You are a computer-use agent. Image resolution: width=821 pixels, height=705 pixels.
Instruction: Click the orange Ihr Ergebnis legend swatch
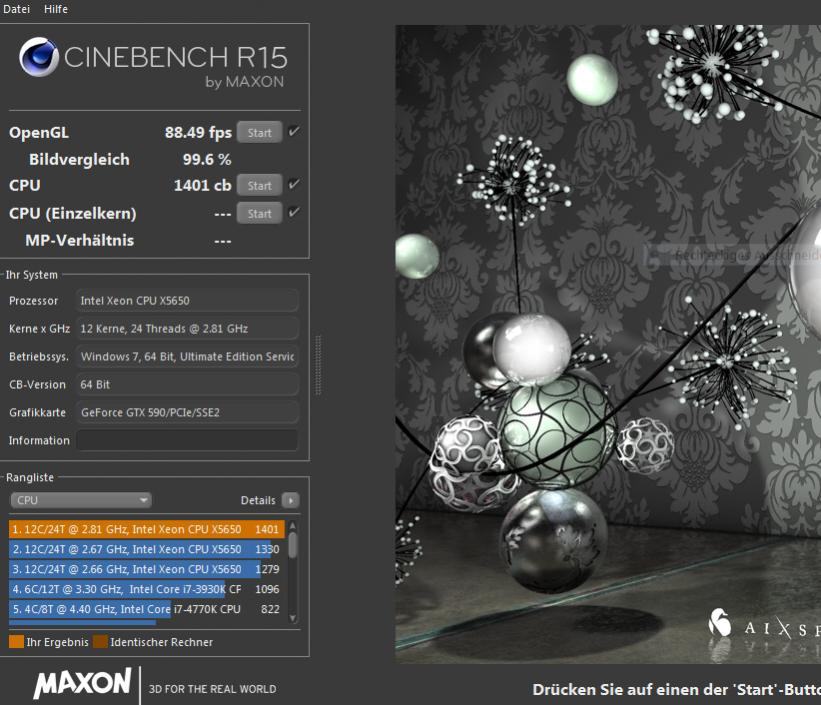click(x=16, y=642)
